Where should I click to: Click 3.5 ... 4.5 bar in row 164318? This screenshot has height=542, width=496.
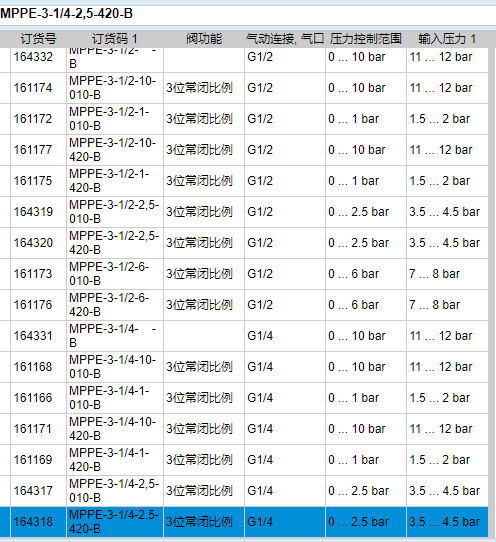tap(445, 522)
